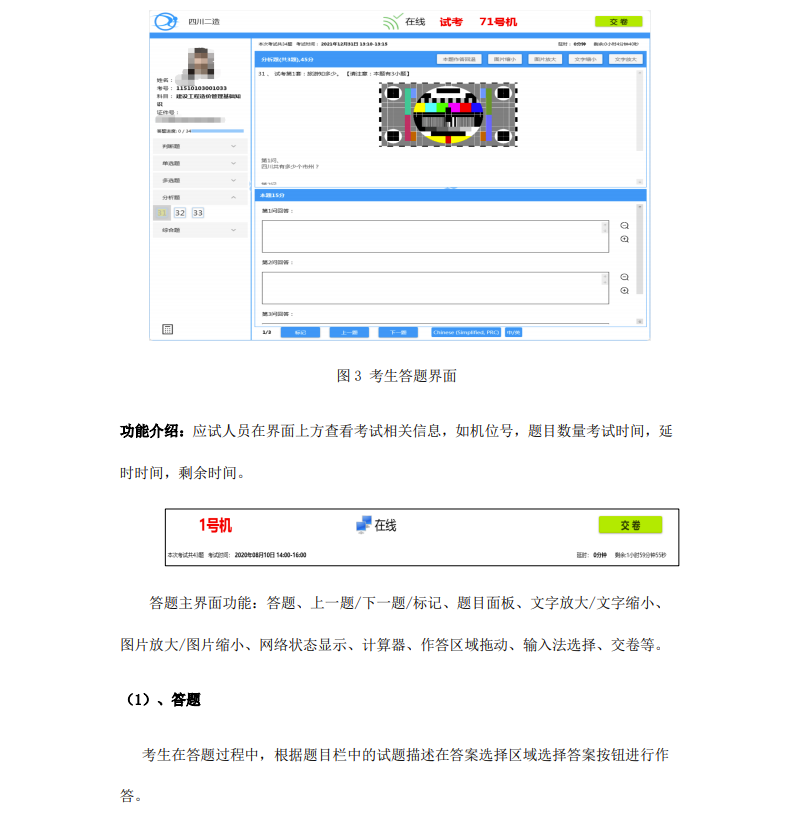The height and width of the screenshot is (818, 790).
Task: Click network computers icon in lower header strip
Action: [x=363, y=524]
